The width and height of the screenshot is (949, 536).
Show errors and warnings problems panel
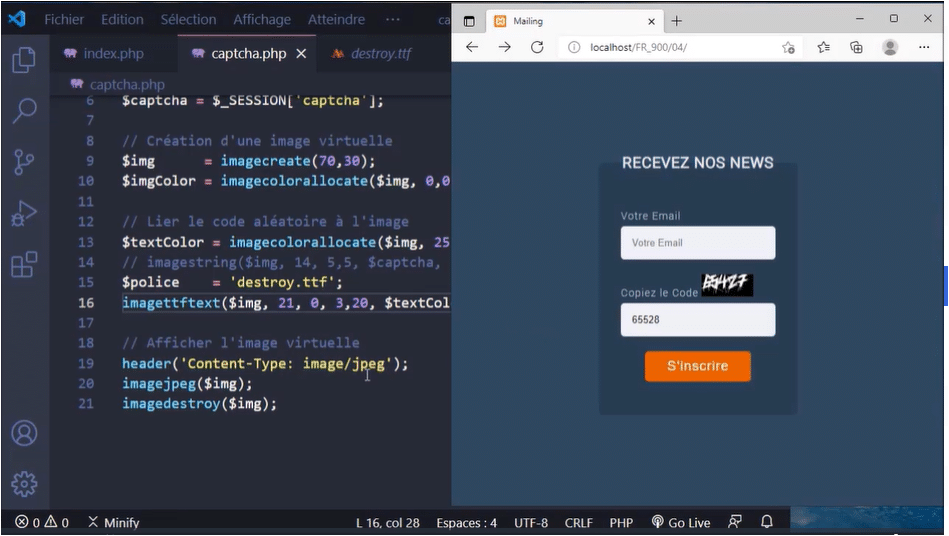click(42, 522)
